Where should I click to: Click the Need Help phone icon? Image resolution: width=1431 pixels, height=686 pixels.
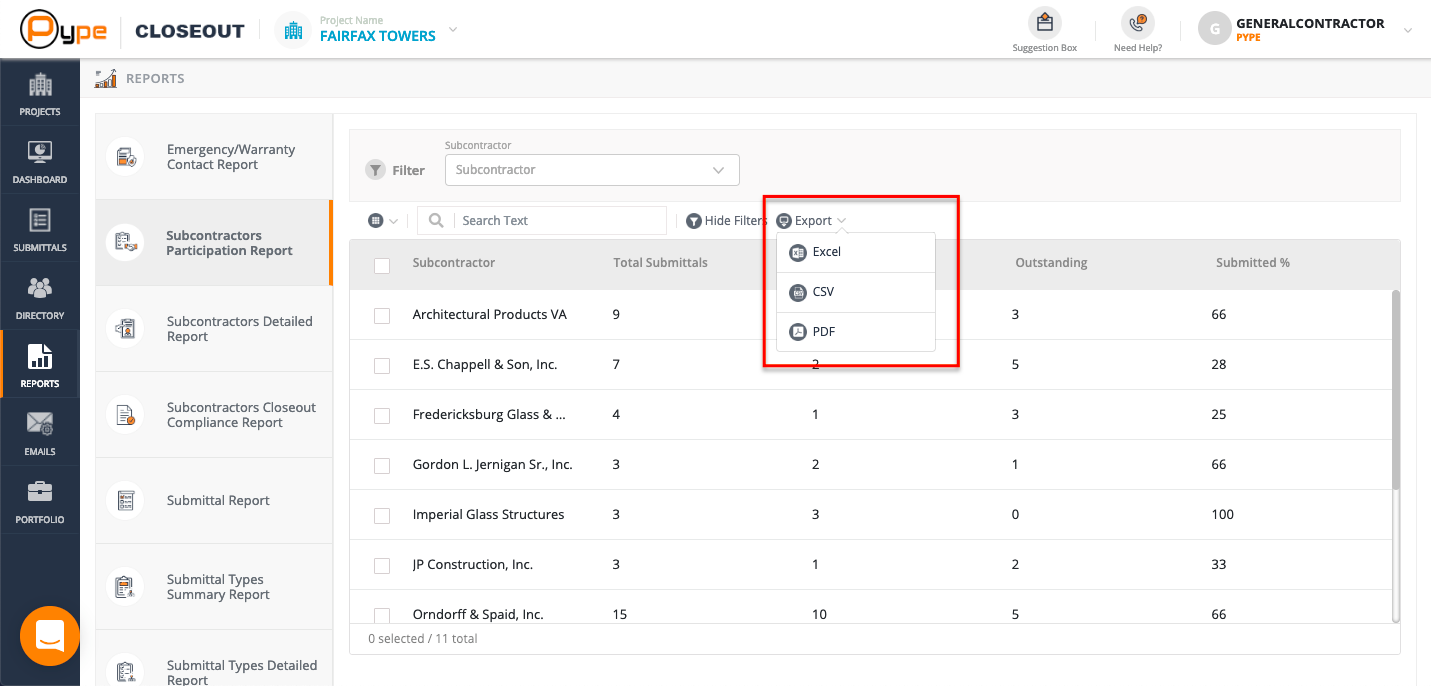tap(1137, 23)
